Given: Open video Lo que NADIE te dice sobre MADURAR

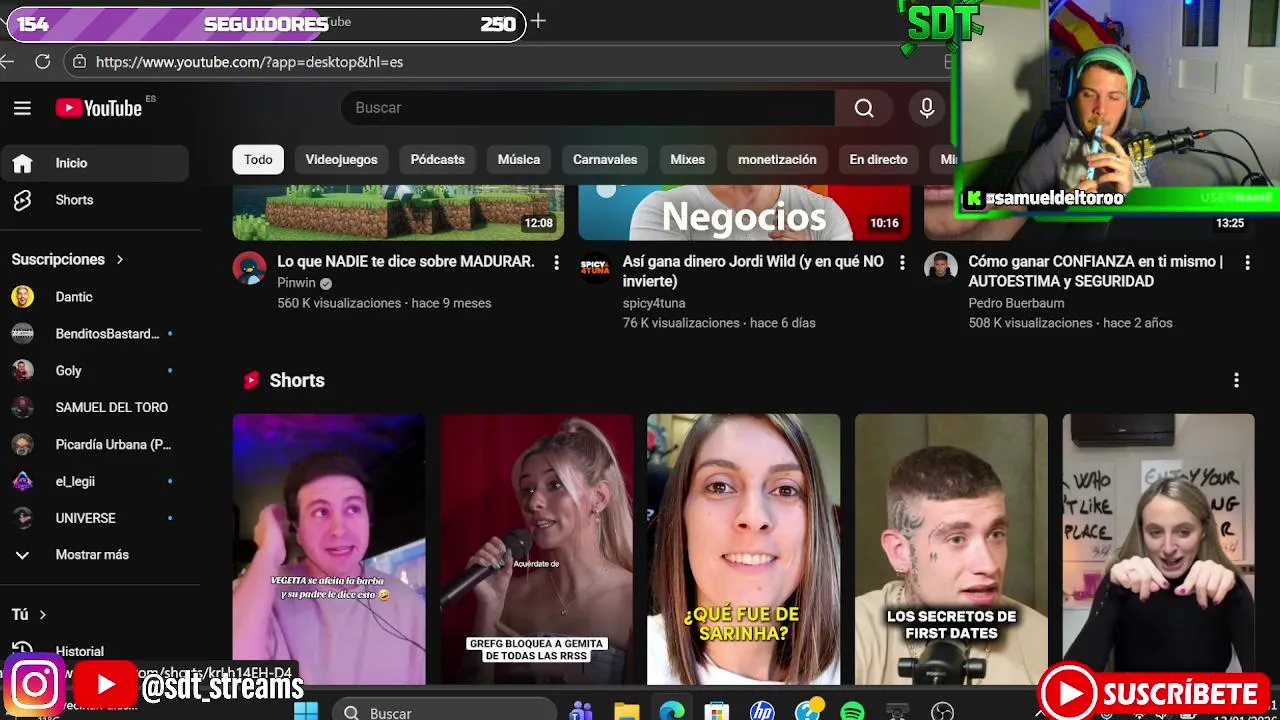Looking at the screenshot, I should [x=406, y=262].
